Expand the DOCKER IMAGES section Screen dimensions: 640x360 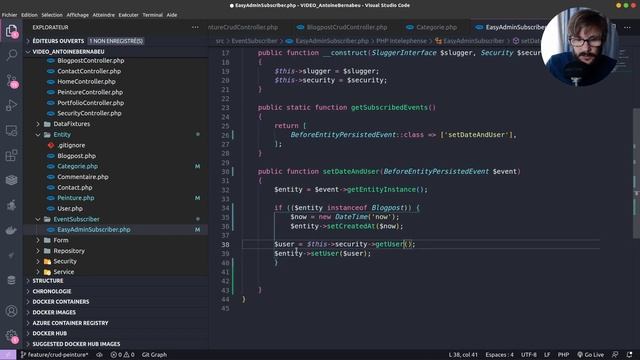click(54, 312)
